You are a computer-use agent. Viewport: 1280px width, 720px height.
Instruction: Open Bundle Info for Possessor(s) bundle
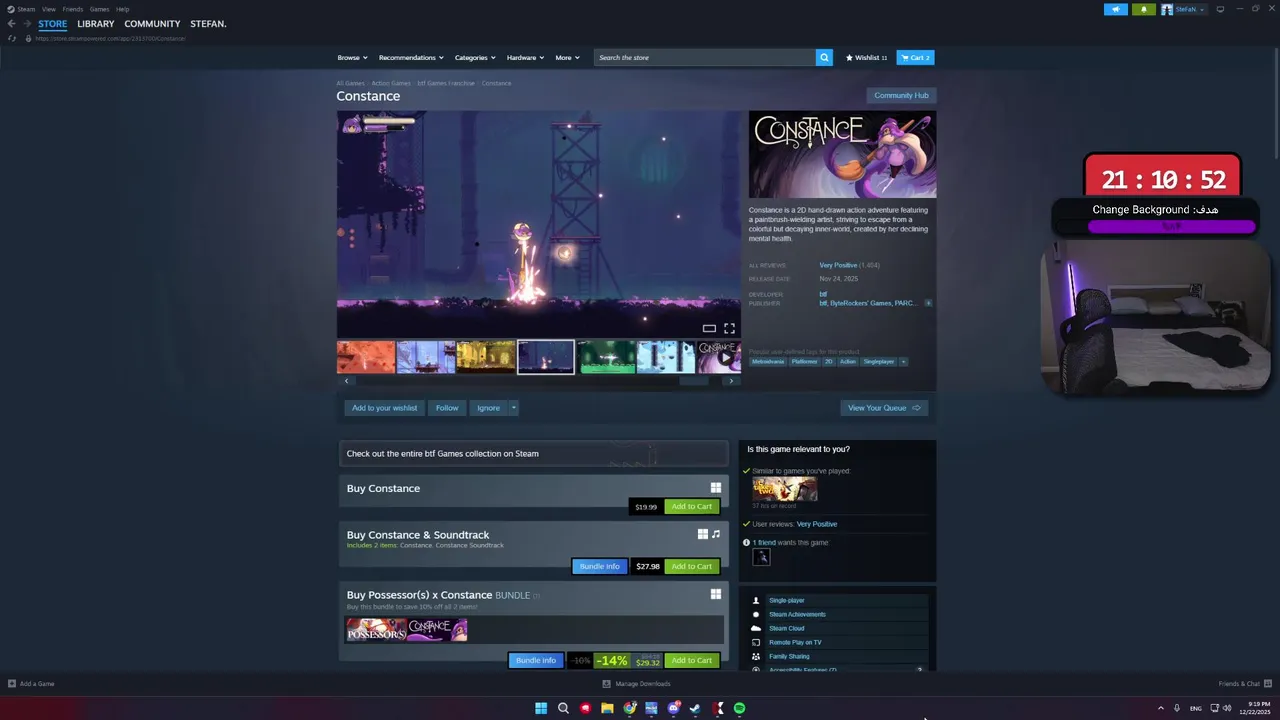(536, 660)
